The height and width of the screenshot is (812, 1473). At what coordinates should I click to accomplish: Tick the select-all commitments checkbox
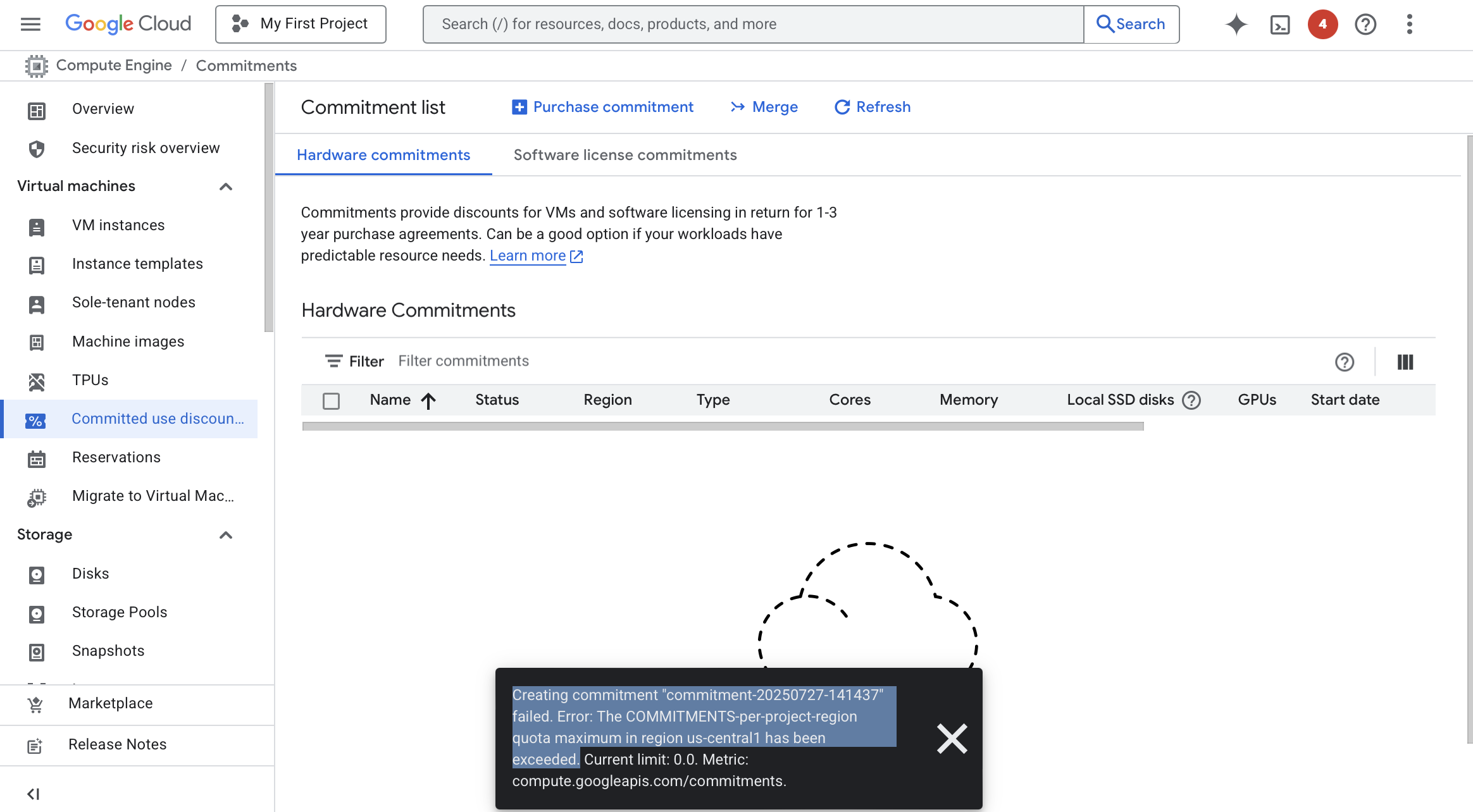point(331,401)
